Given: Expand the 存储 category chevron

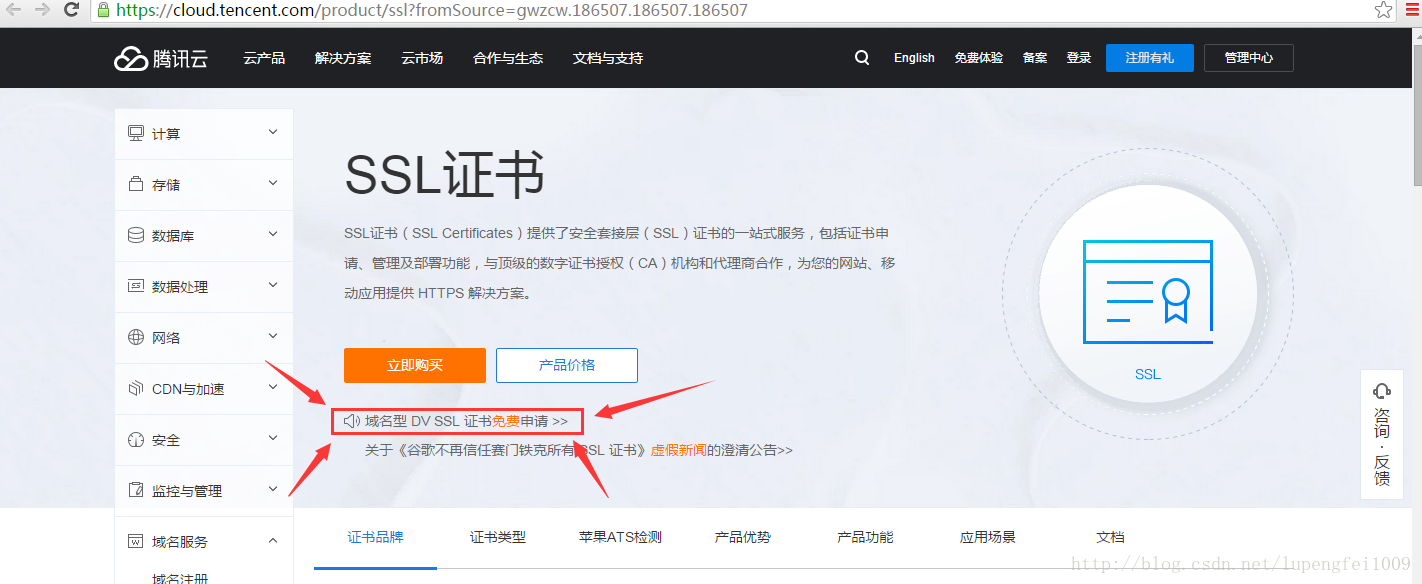Looking at the screenshot, I should click(x=273, y=183).
